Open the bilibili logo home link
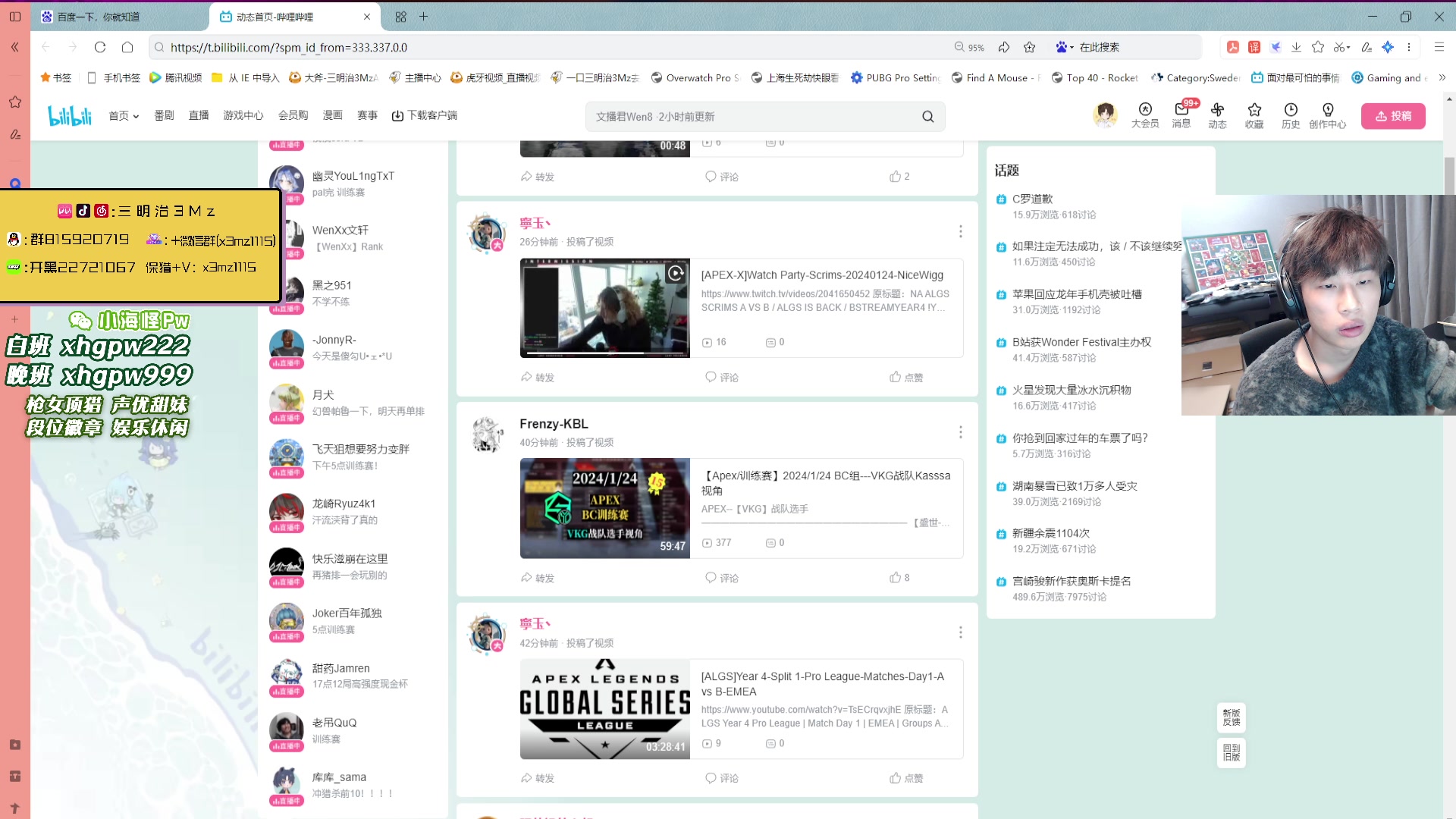1456x819 pixels. (69, 116)
